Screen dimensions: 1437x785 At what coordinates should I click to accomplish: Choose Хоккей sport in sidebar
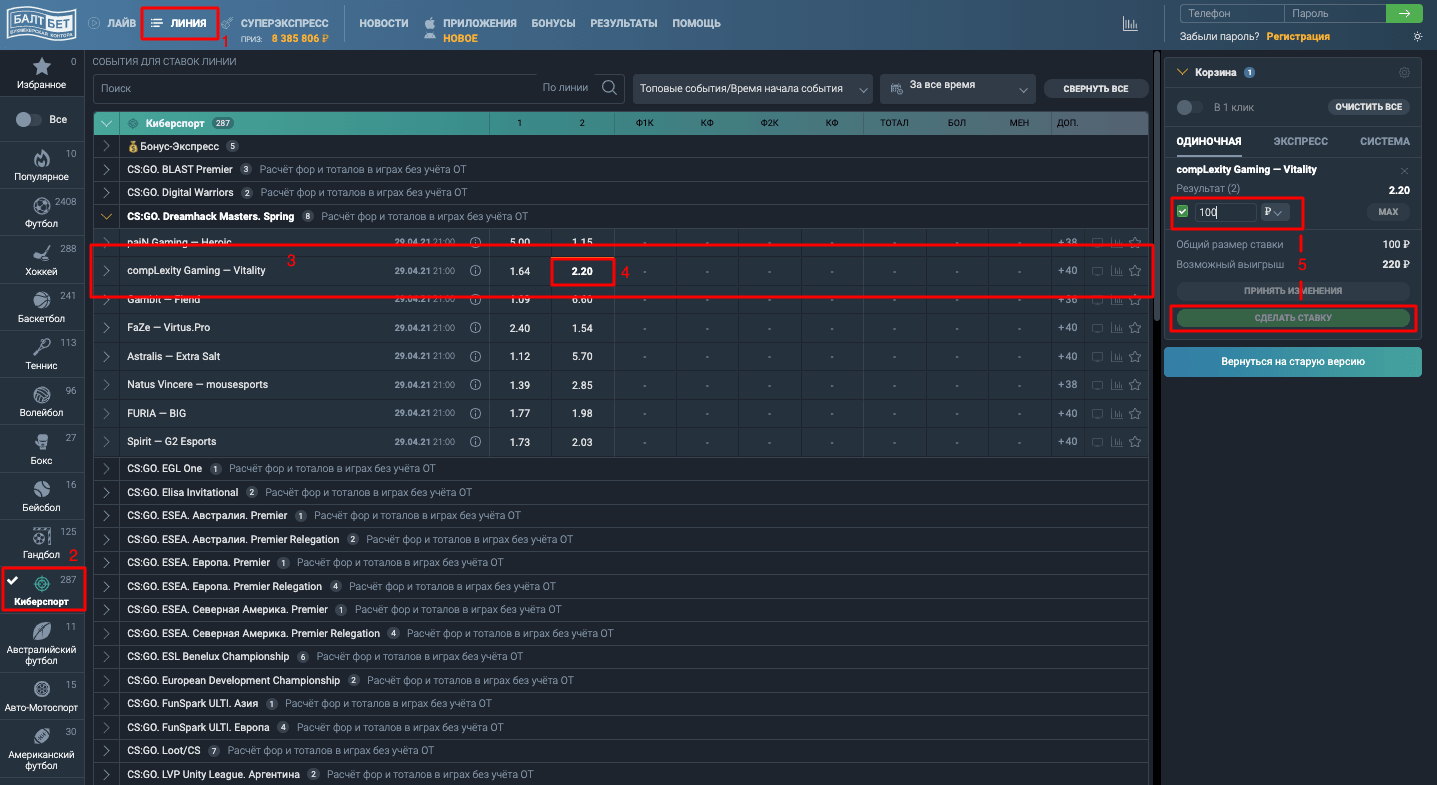pos(42,260)
